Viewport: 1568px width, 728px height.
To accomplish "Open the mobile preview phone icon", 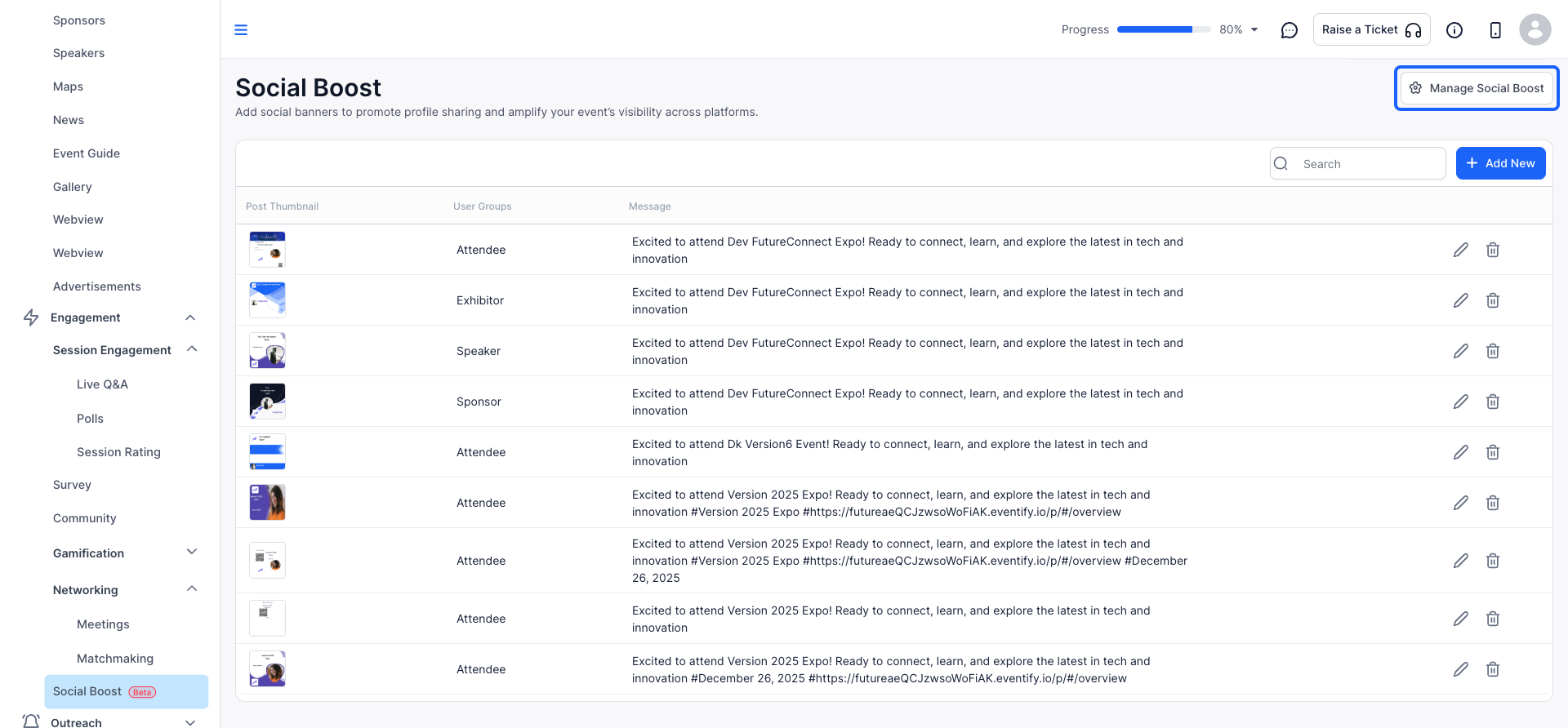I will [1495, 30].
